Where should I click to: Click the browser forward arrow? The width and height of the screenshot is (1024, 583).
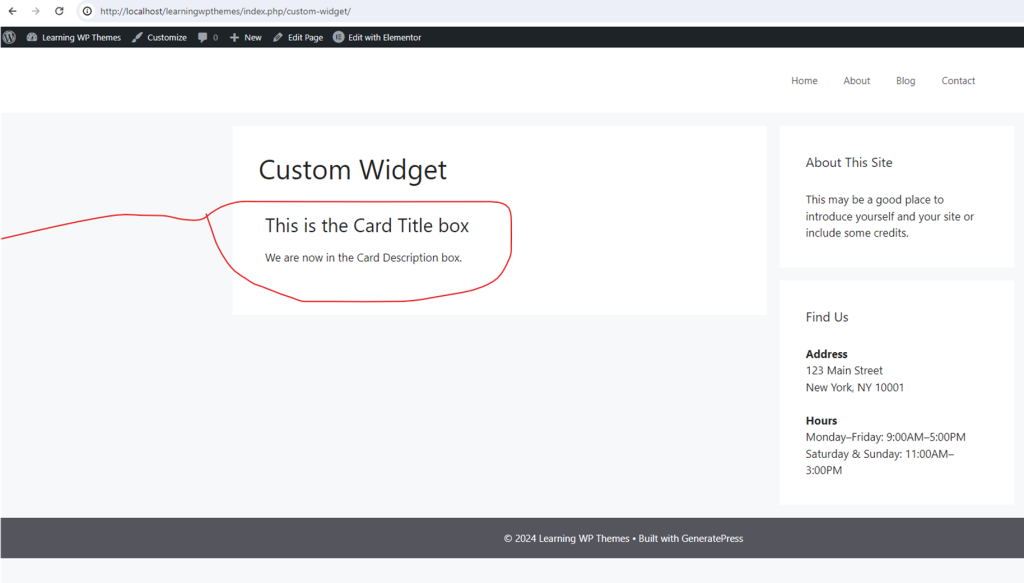(35, 12)
